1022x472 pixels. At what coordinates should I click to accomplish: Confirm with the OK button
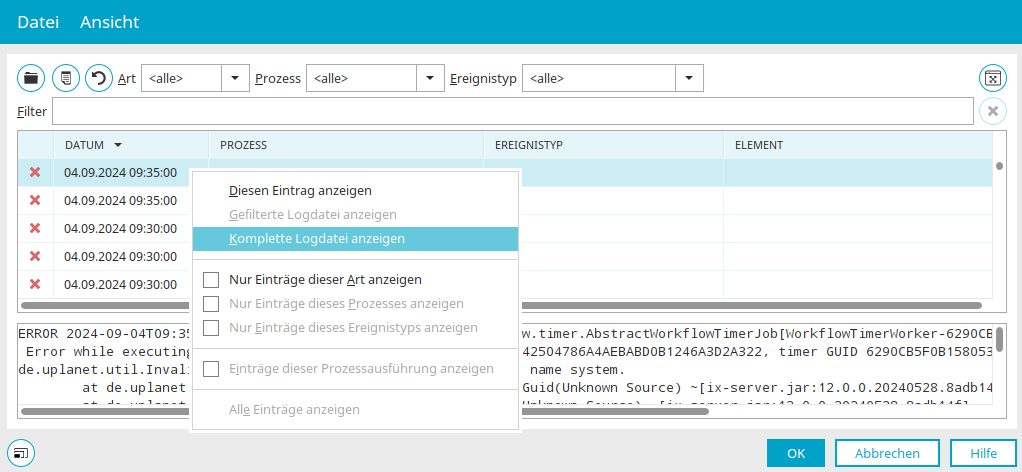pos(796,453)
